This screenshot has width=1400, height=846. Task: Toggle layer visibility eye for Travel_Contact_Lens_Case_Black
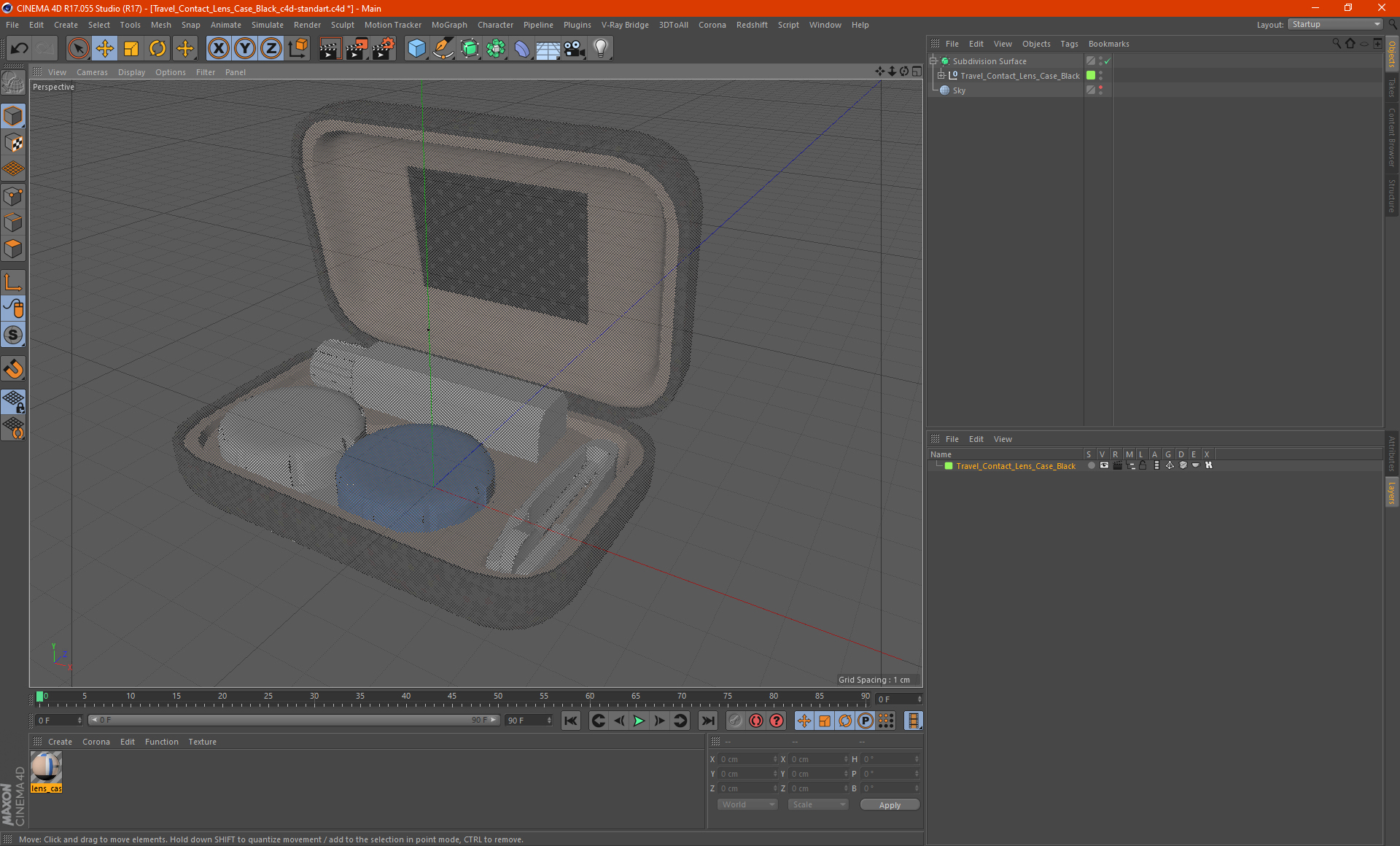click(1104, 465)
